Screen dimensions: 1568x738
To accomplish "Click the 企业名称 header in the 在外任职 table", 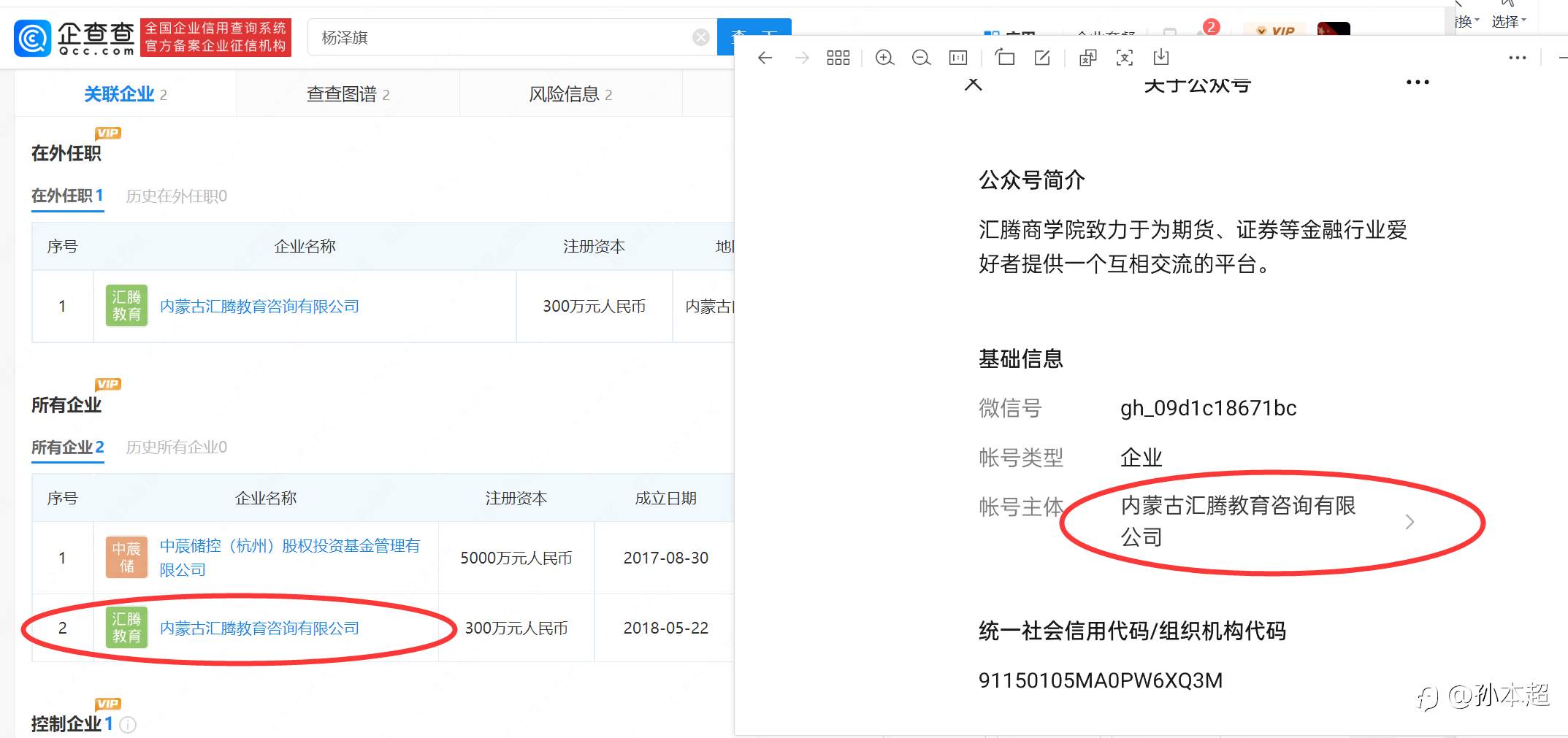I will (x=305, y=246).
